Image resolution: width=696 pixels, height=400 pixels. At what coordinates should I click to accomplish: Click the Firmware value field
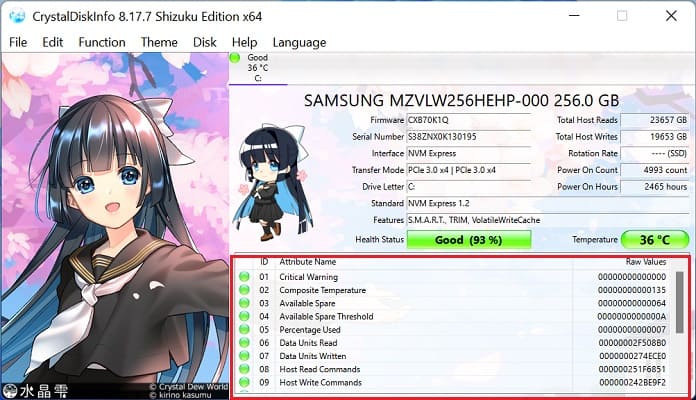point(469,120)
